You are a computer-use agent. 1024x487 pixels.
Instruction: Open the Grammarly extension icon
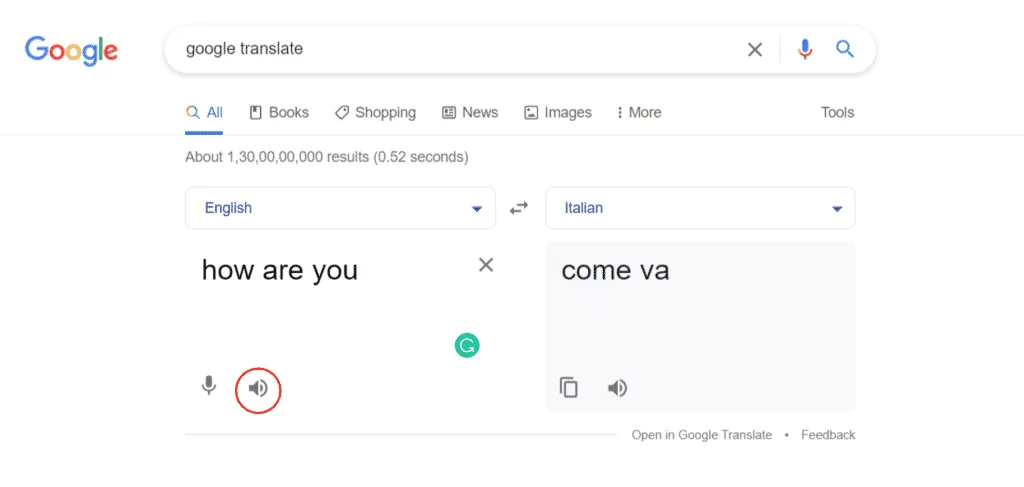(467, 346)
